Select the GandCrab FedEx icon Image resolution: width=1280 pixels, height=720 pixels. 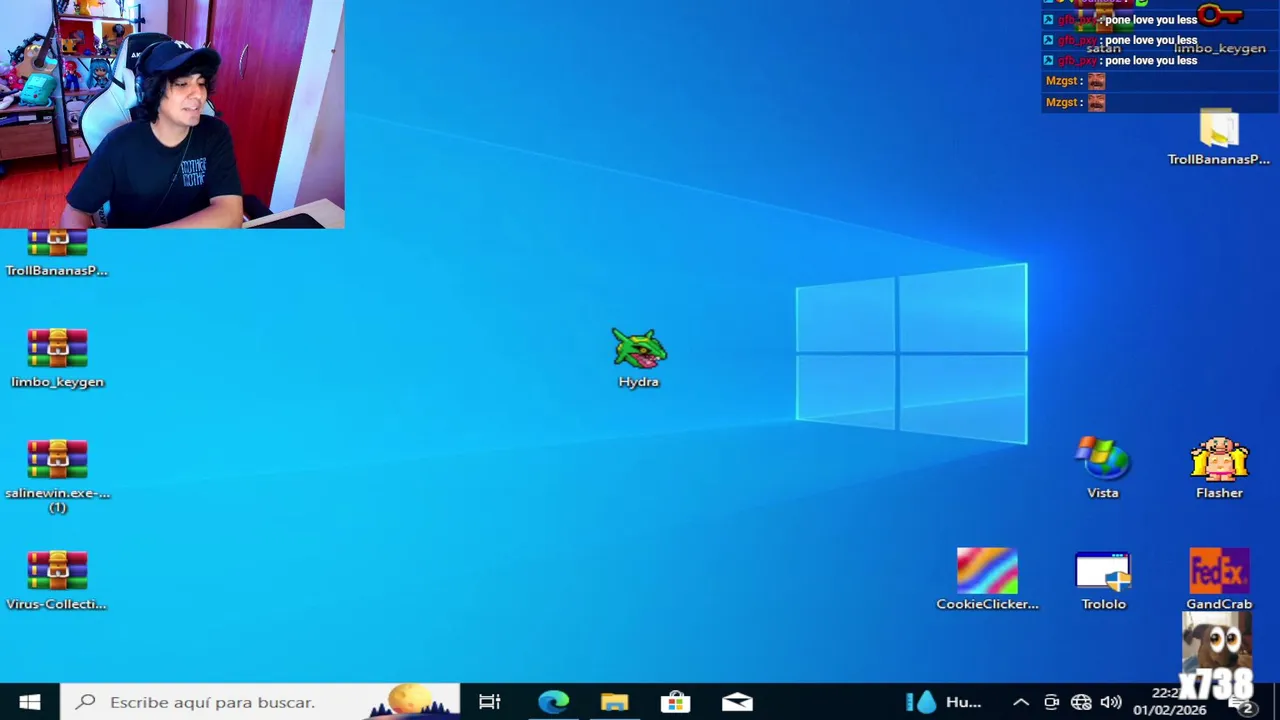point(1219,579)
